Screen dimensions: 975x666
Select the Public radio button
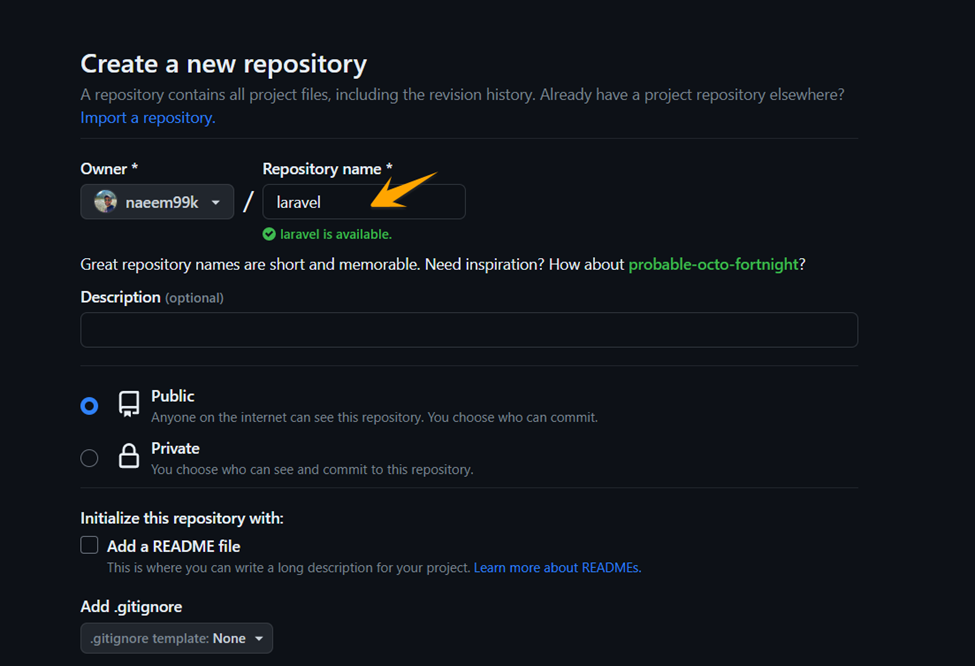(89, 405)
